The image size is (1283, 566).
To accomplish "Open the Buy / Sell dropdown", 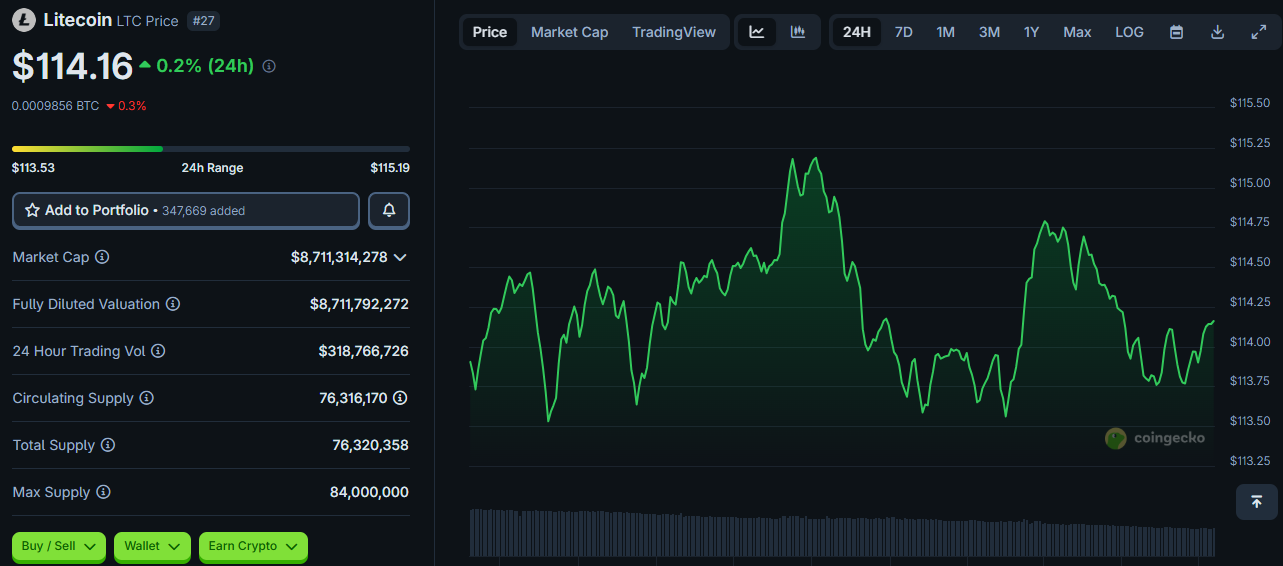I will pyautogui.click(x=59, y=546).
